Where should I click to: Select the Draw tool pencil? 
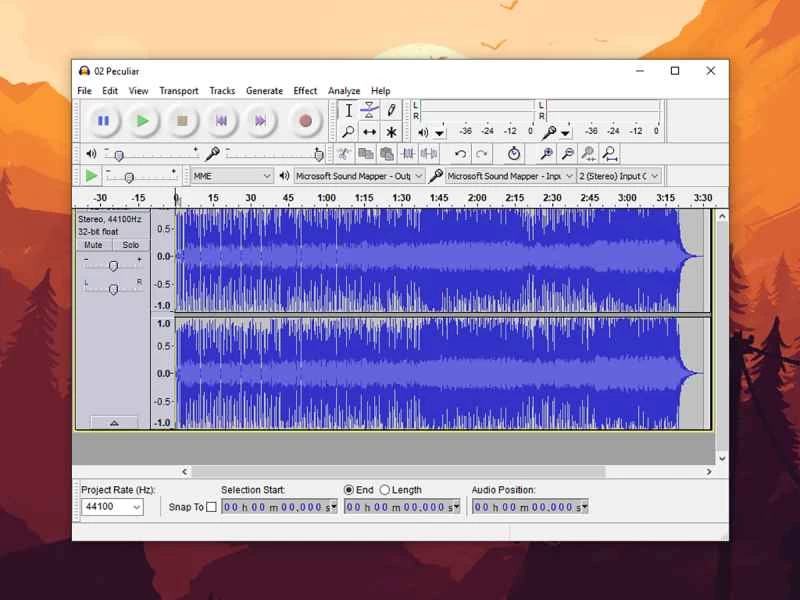coord(390,110)
